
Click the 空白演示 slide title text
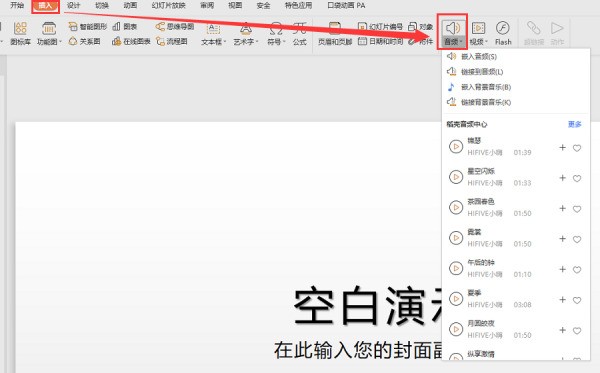pos(367,306)
